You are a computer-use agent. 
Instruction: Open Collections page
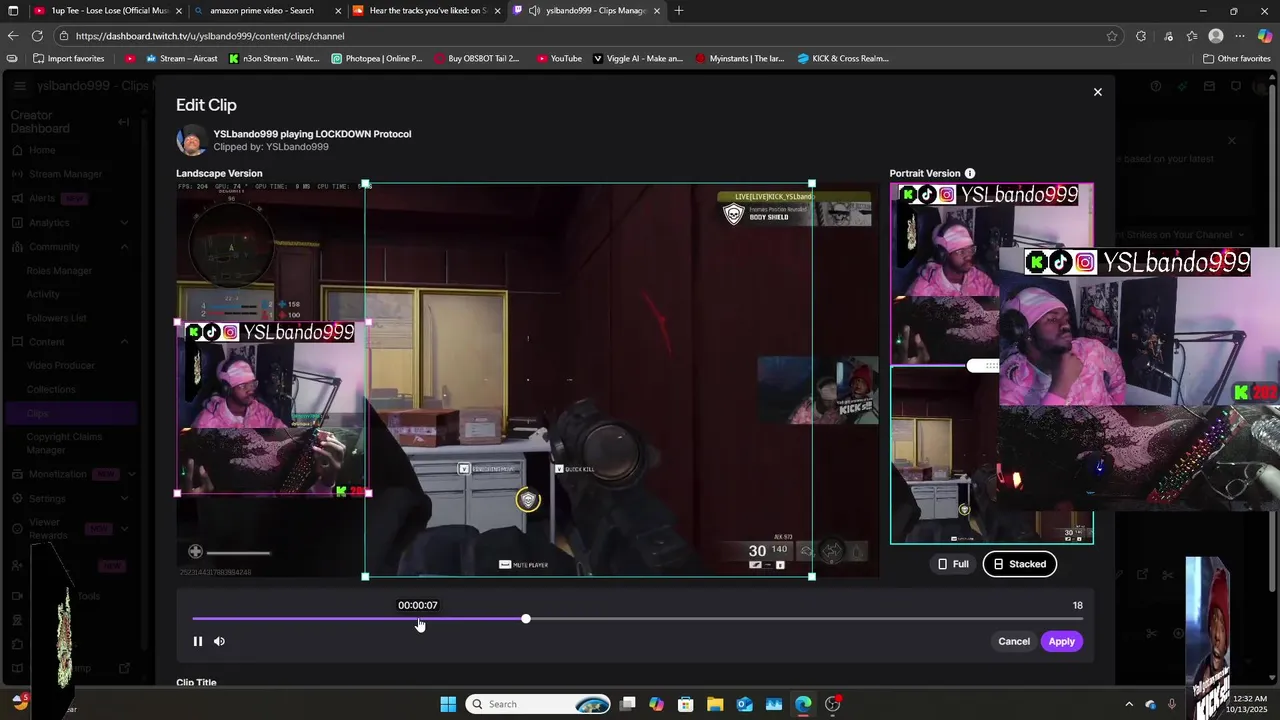click(51, 390)
